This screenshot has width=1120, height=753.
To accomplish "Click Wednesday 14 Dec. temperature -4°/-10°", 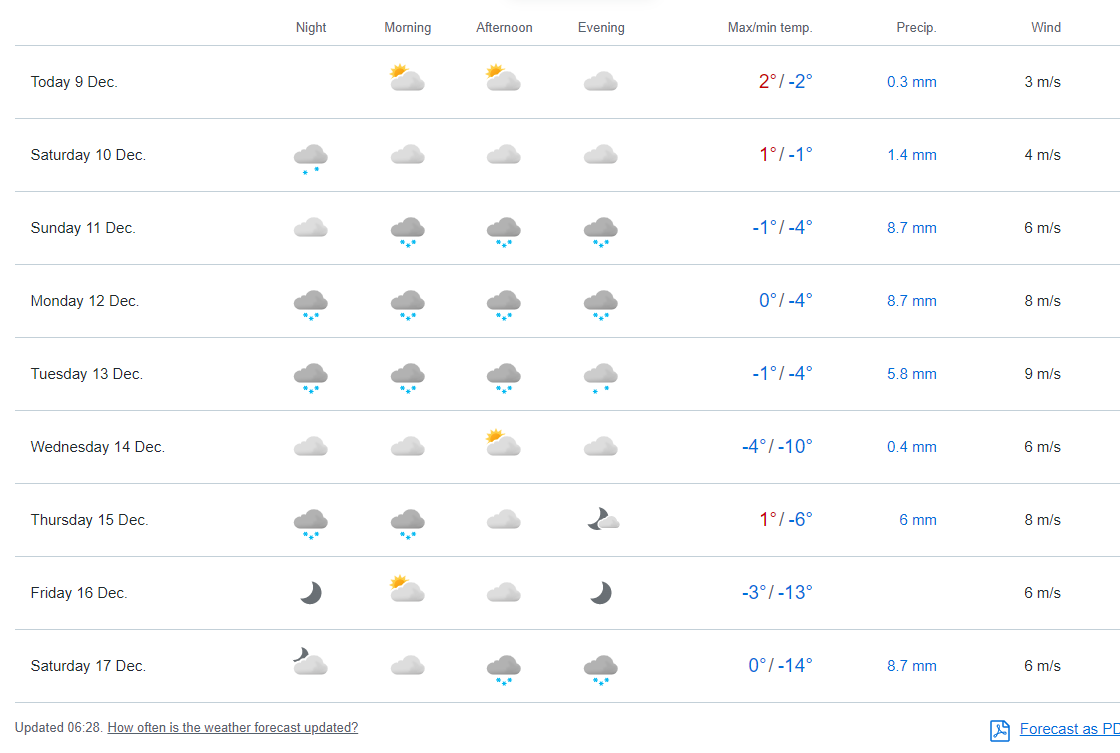I will tap(777, 447).
